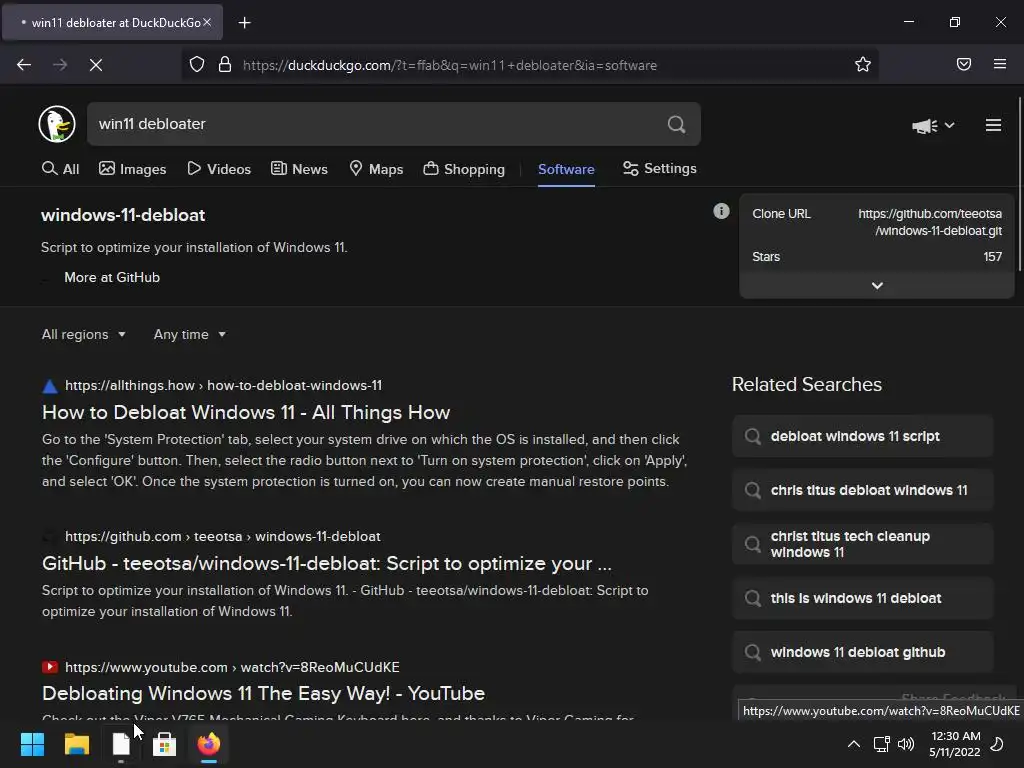The height and width of the screenshot is (768, 1024).
Task: Switch to the News tab
Action: pyautogui.click(x=299, y=169)
